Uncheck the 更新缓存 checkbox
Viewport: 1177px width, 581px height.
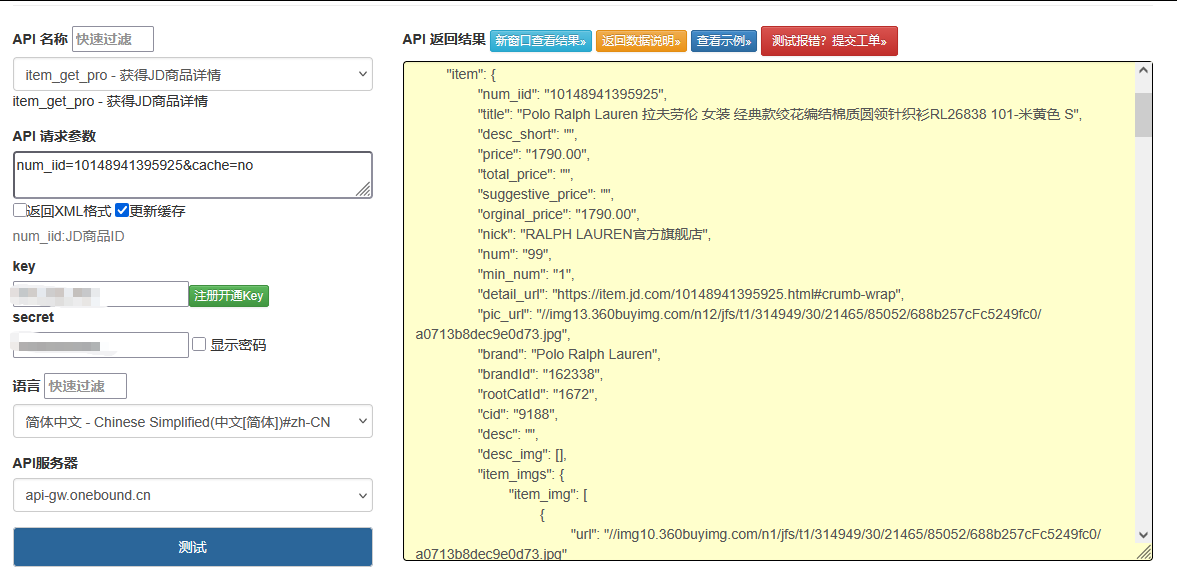pos(120,210)
